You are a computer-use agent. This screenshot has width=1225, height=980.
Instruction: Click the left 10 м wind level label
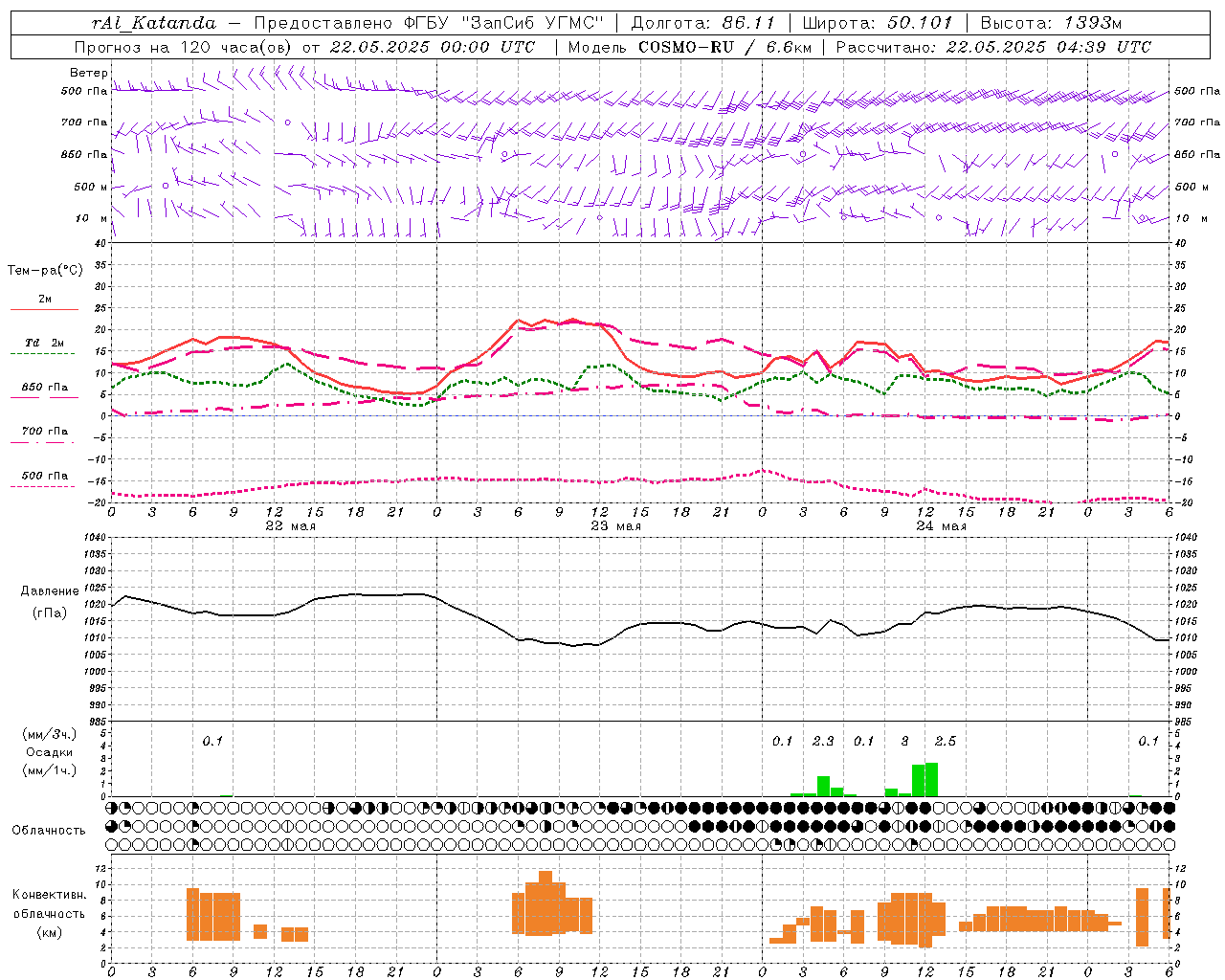(91, 218)
